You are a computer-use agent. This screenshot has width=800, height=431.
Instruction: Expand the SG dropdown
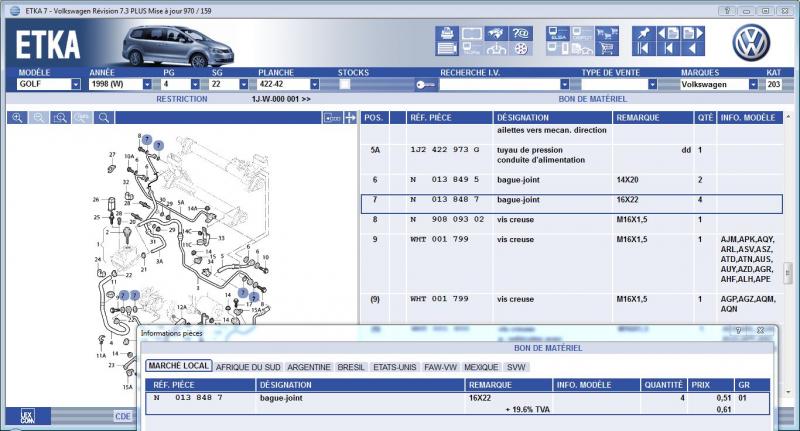[243, 84]
